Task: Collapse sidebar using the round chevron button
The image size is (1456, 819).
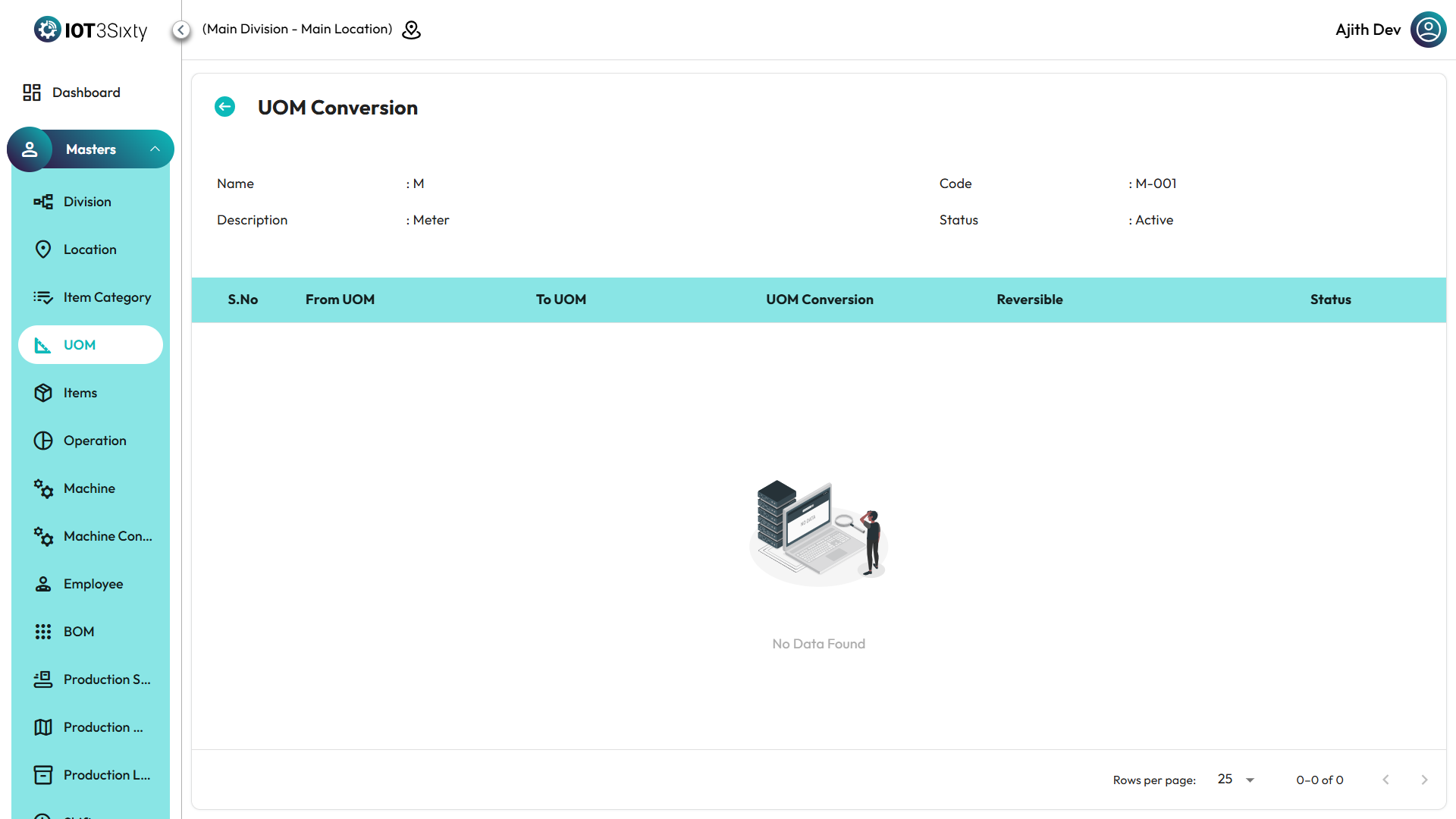Action: pos(180,30)
